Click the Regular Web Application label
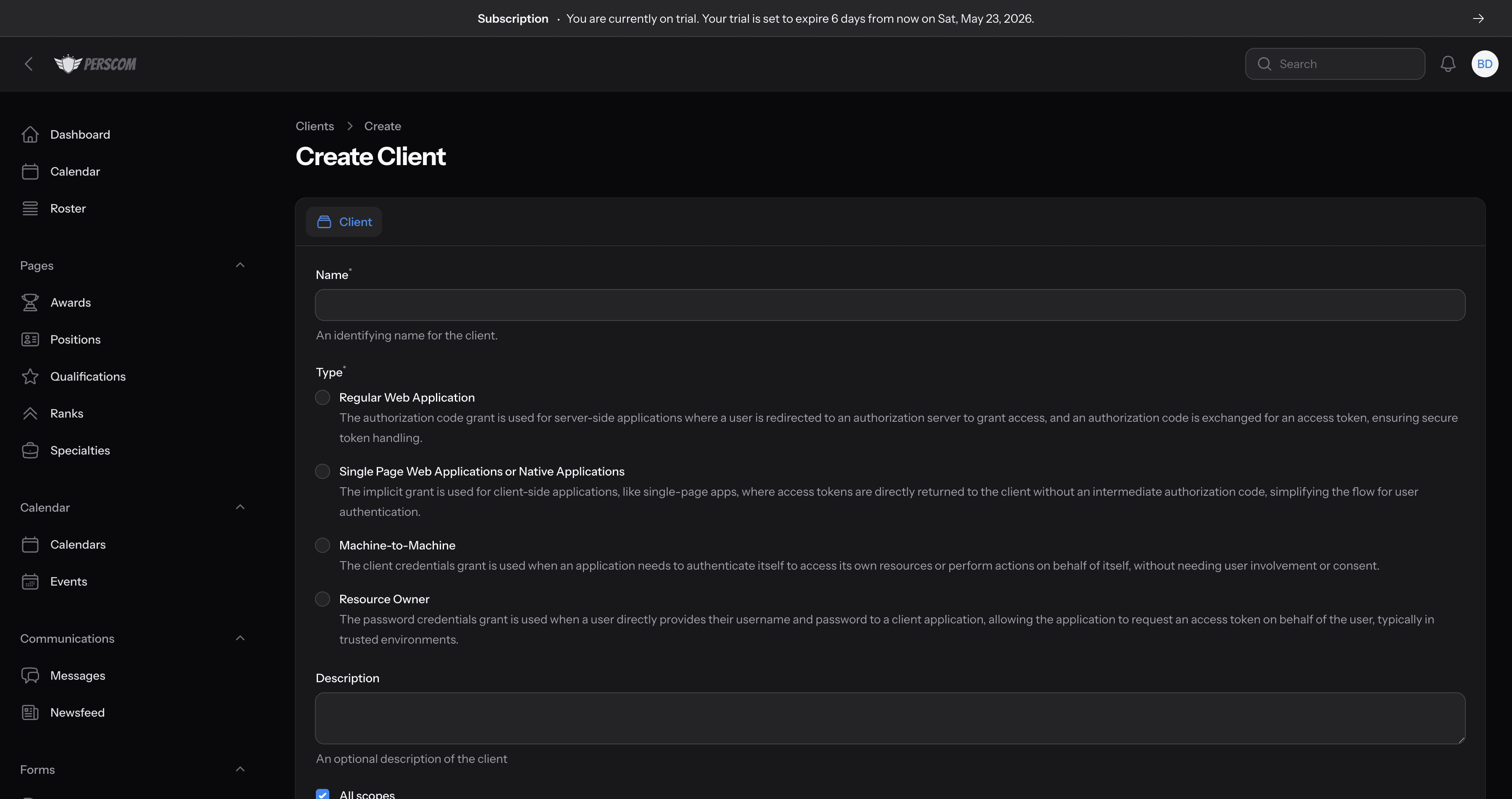1512x799 pixels. coord(407,397)
